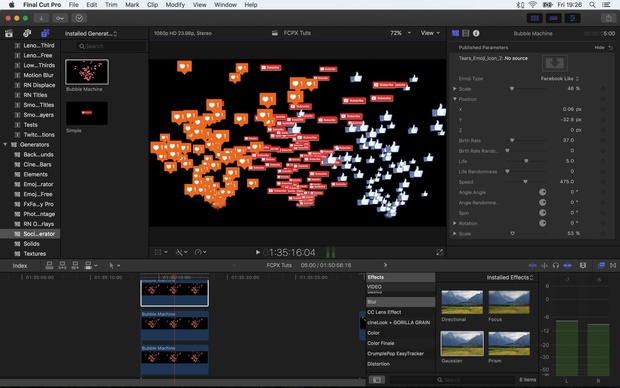620x388 pixels.
Task: Select the Distortion effects category
Action: (401, 364)
